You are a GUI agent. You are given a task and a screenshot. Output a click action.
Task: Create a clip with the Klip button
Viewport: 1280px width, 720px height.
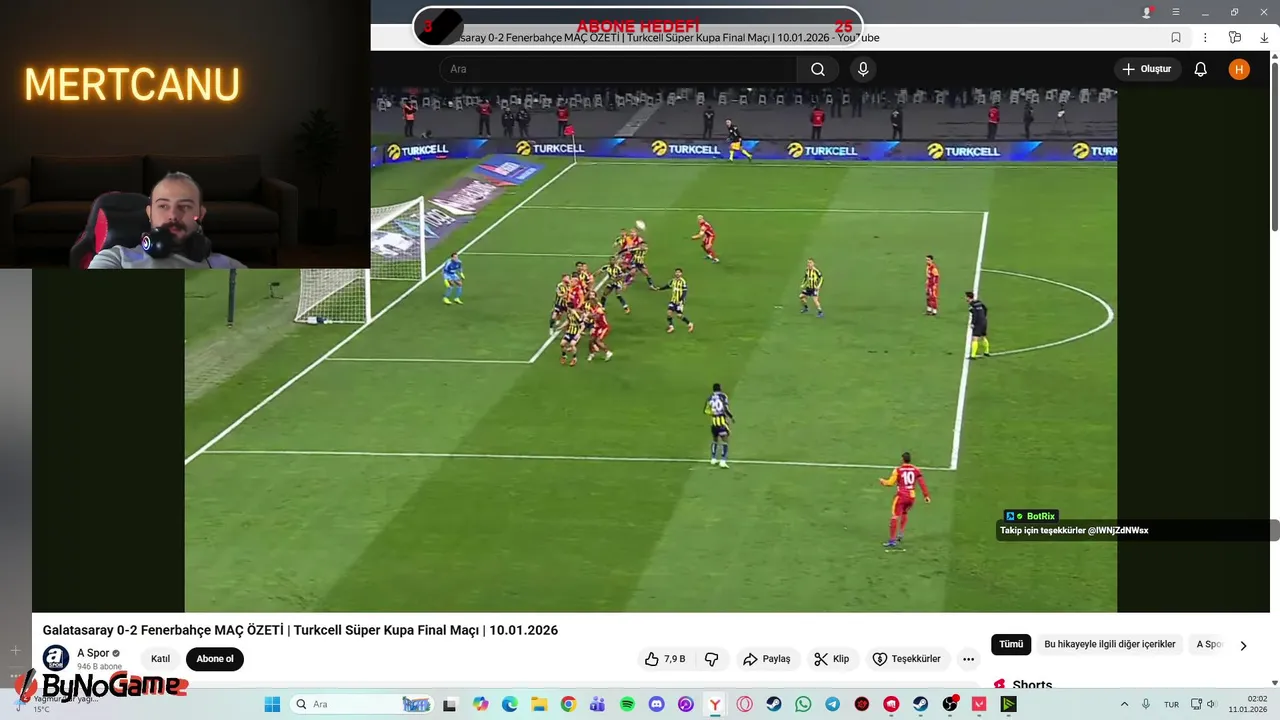click(832, 659)
